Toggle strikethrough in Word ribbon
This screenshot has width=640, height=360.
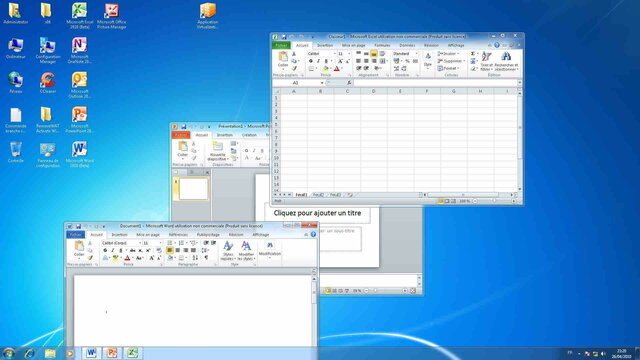point(132,250)
